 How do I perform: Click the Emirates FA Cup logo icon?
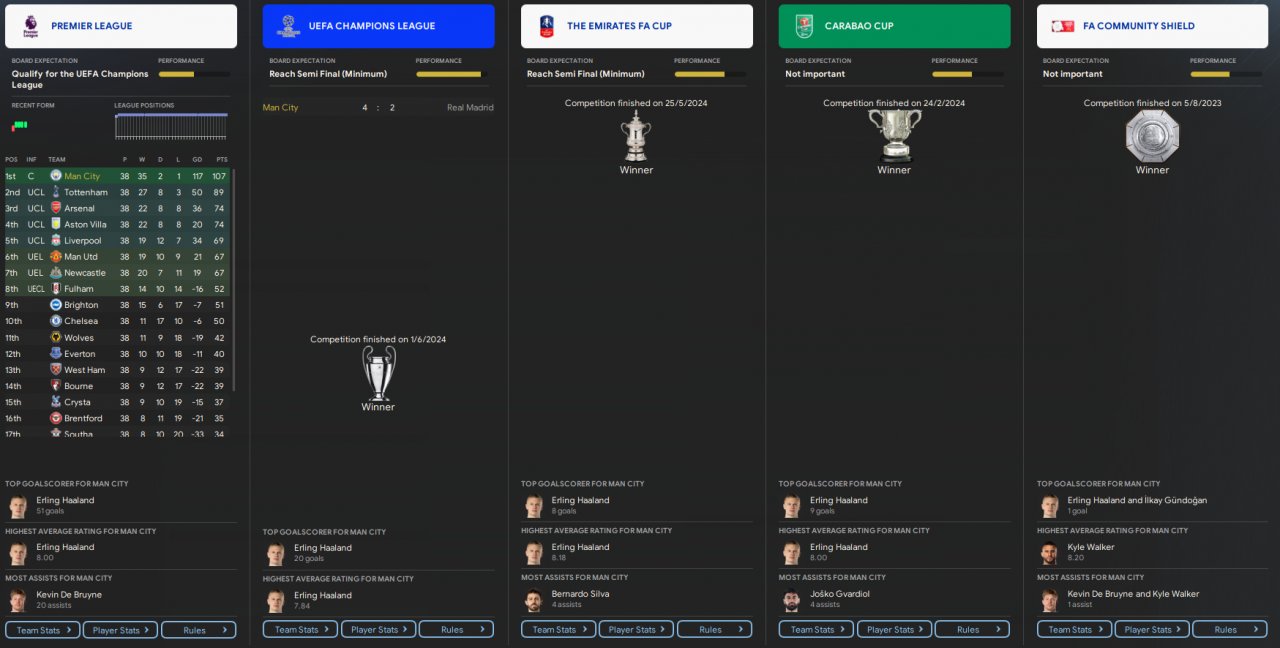(546, 26)
